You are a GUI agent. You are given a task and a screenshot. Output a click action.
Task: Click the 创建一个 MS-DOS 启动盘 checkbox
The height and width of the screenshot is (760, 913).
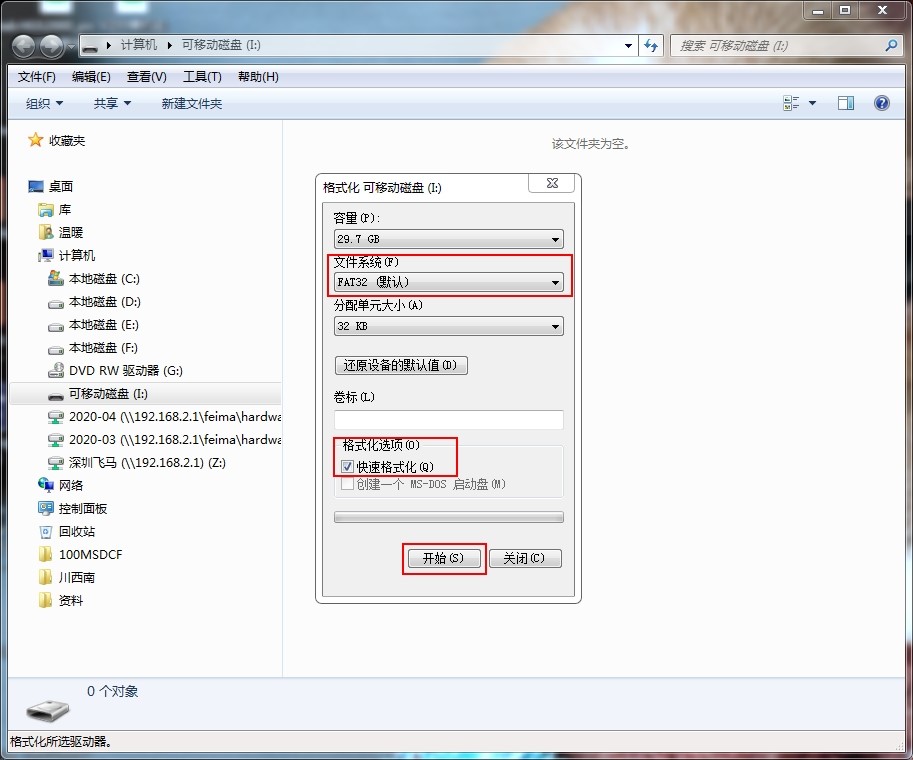pyautogui.click(x=347, y=484)
